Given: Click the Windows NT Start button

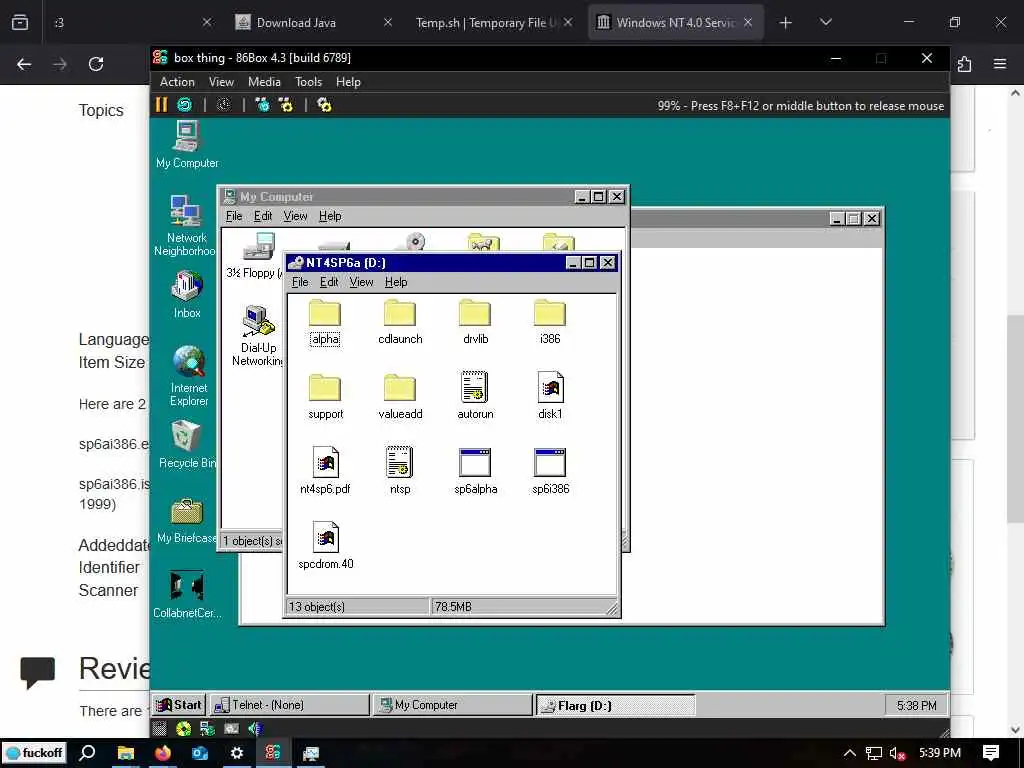Looking at the screenshot, I should [179, 705].
